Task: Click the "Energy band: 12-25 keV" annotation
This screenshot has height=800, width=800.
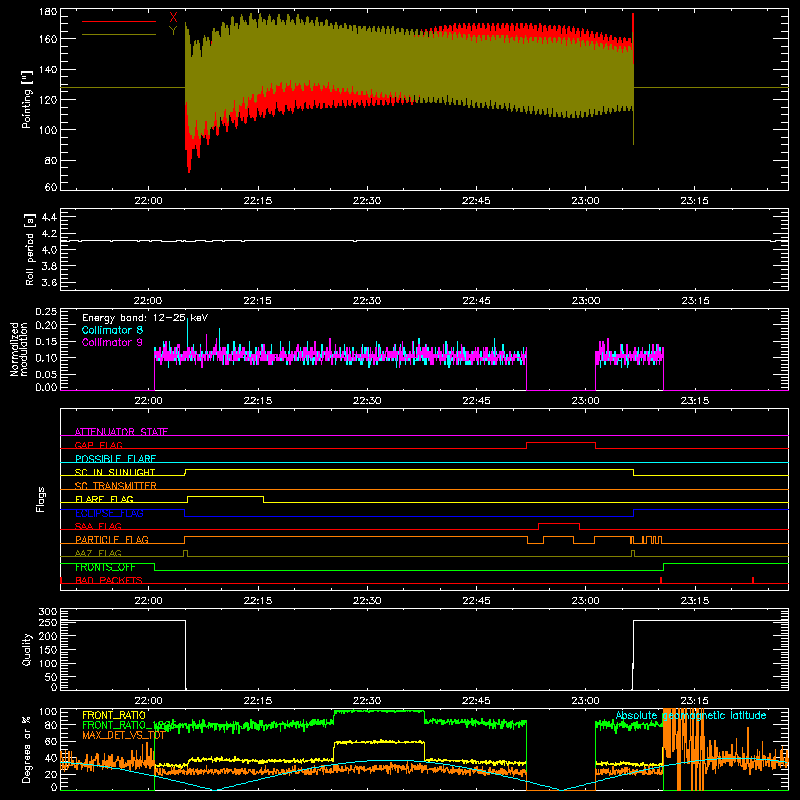Action: click(x=145, y=318)
